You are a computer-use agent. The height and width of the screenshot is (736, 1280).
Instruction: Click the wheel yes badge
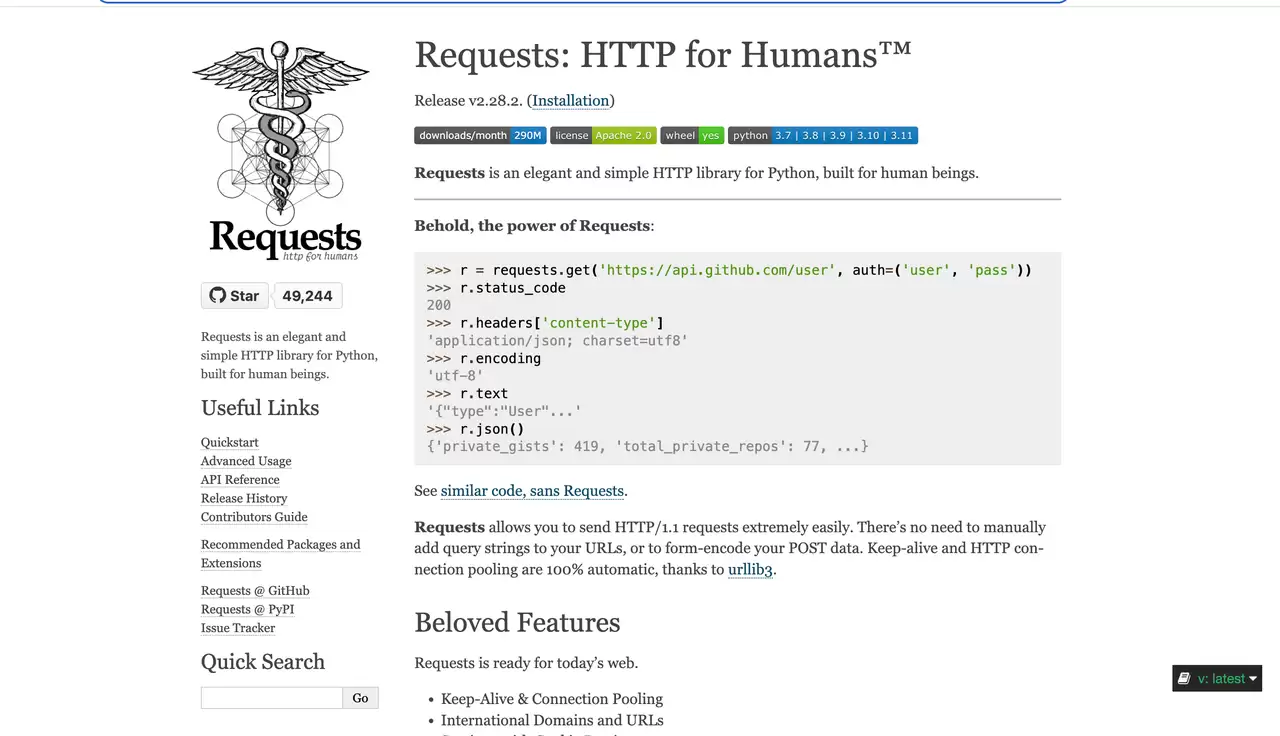tap(692, 135)
